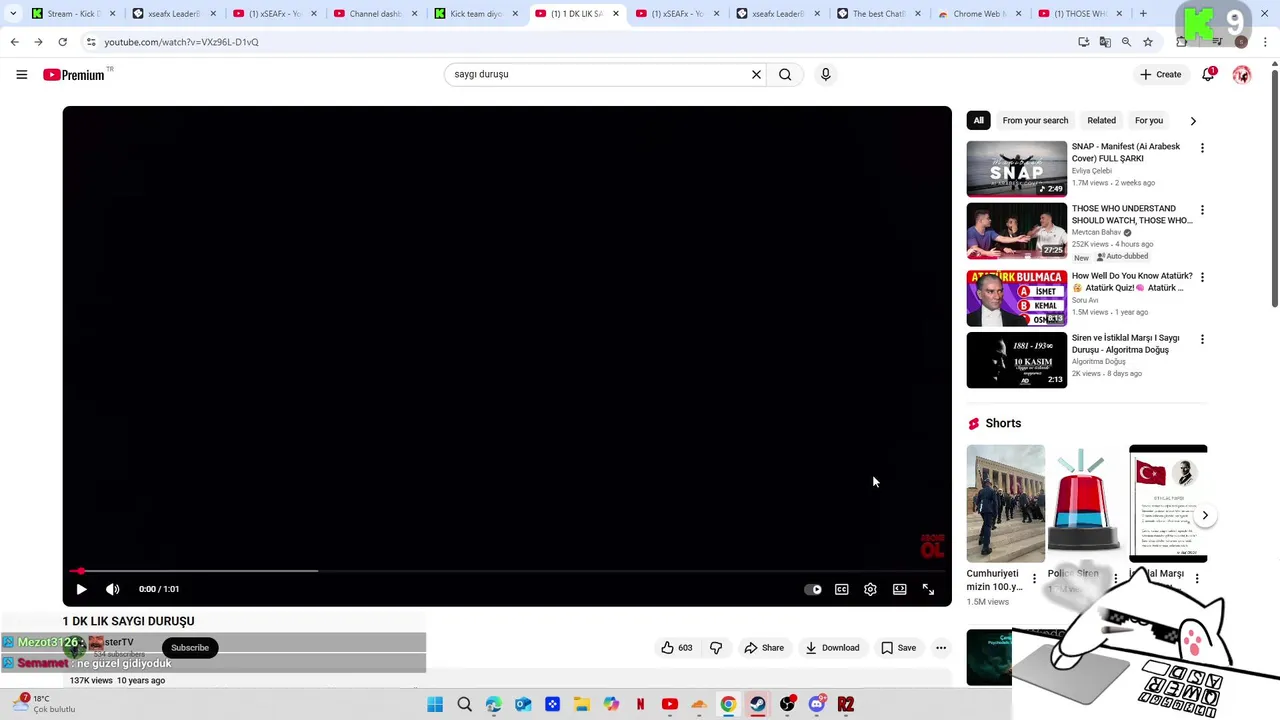Run search with magnifier button
Image resolution: width=1280 pixels, height=720 pixels.
pos(785,74)
